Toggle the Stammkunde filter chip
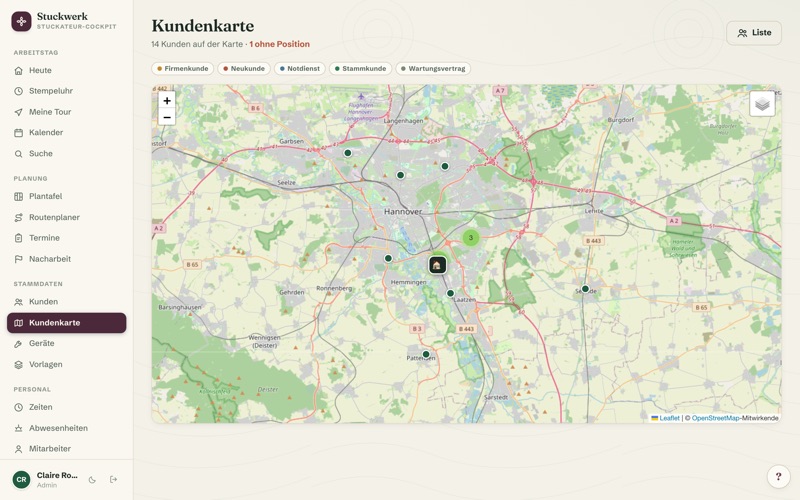This screenshot has width=800, height=500. pos(360,68)
